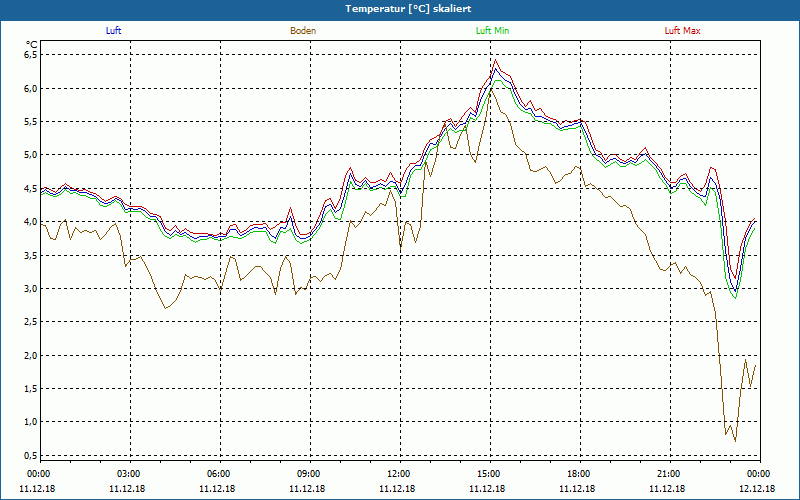Click the brown Boden legend label
The image size is (800, 500).
tap(303, 31)
